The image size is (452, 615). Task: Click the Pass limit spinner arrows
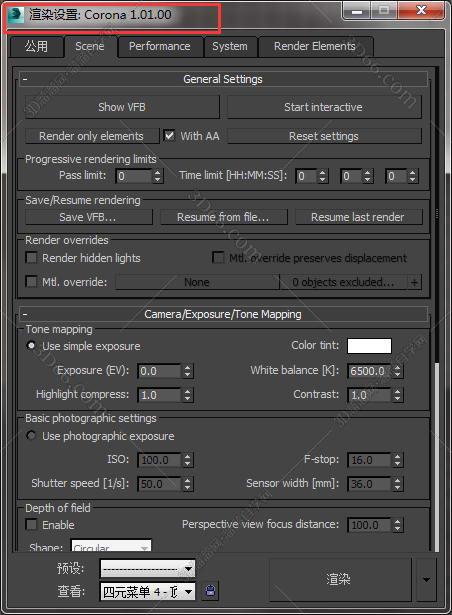[x=157, y=176]
